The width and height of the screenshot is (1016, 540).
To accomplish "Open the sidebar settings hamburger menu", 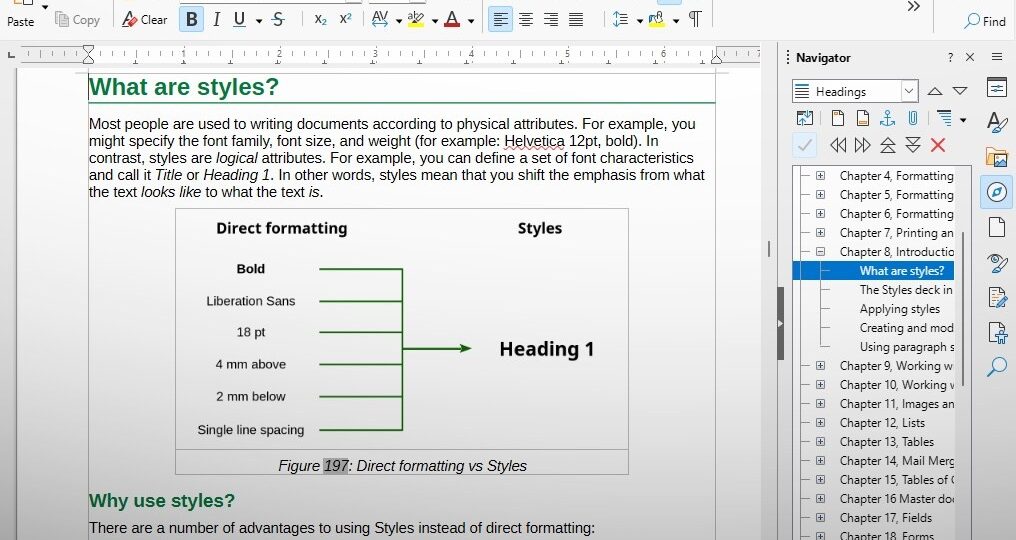I will pyautogui.click(x=997, y=57).
